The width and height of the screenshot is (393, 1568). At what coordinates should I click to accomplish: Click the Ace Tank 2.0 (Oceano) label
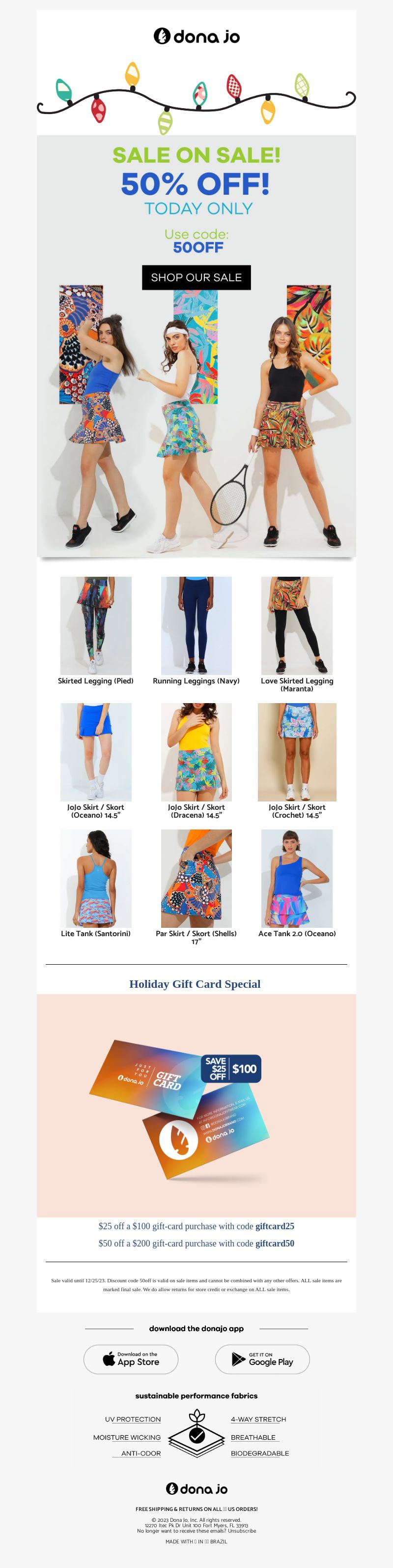297,933
